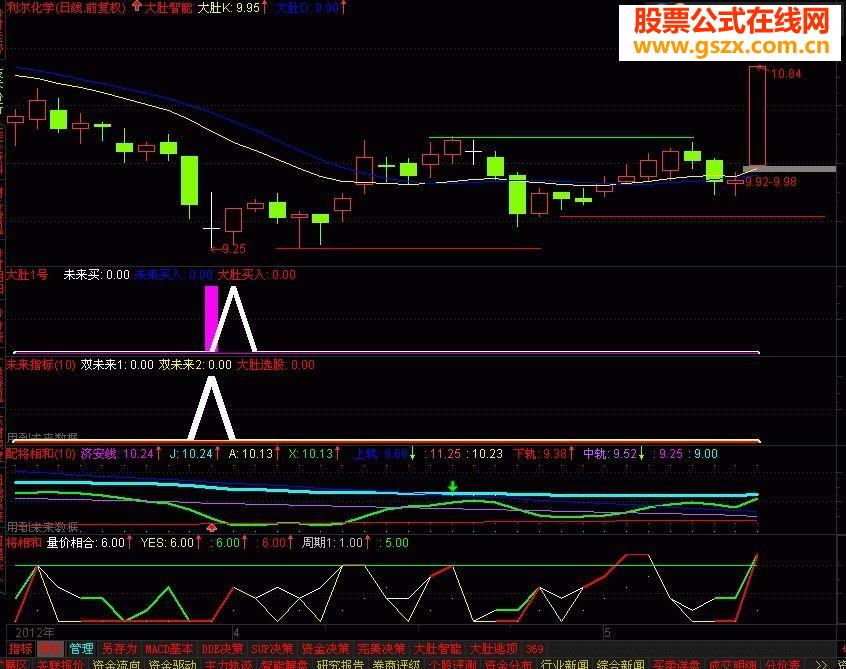Switch to the 完美决策 indicator tab
Screen dimensions: 846x669
pyautogui.click(x=381, y=648)
